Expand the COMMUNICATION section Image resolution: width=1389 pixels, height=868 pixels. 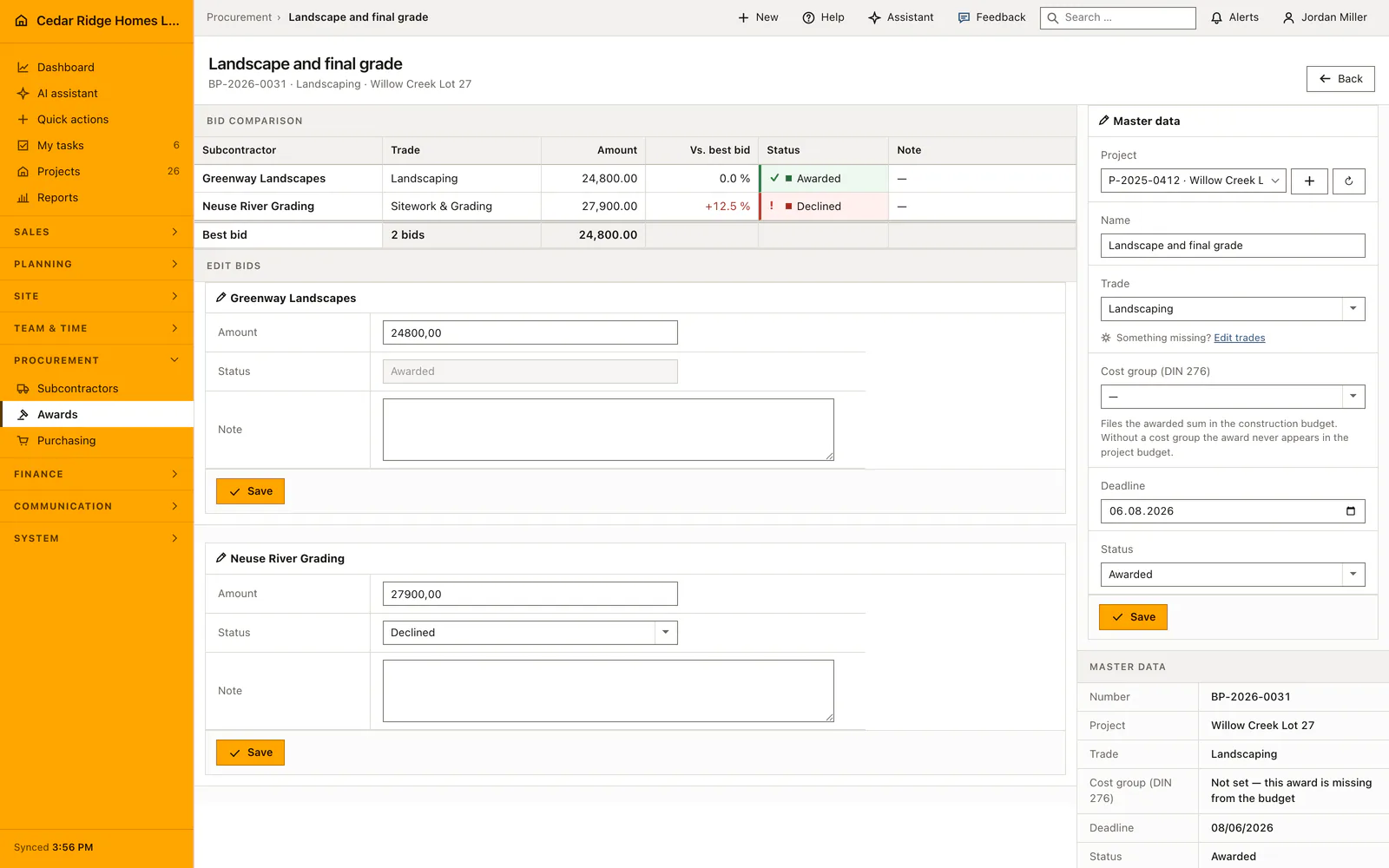pyautogui.click(x=96, y=506)
